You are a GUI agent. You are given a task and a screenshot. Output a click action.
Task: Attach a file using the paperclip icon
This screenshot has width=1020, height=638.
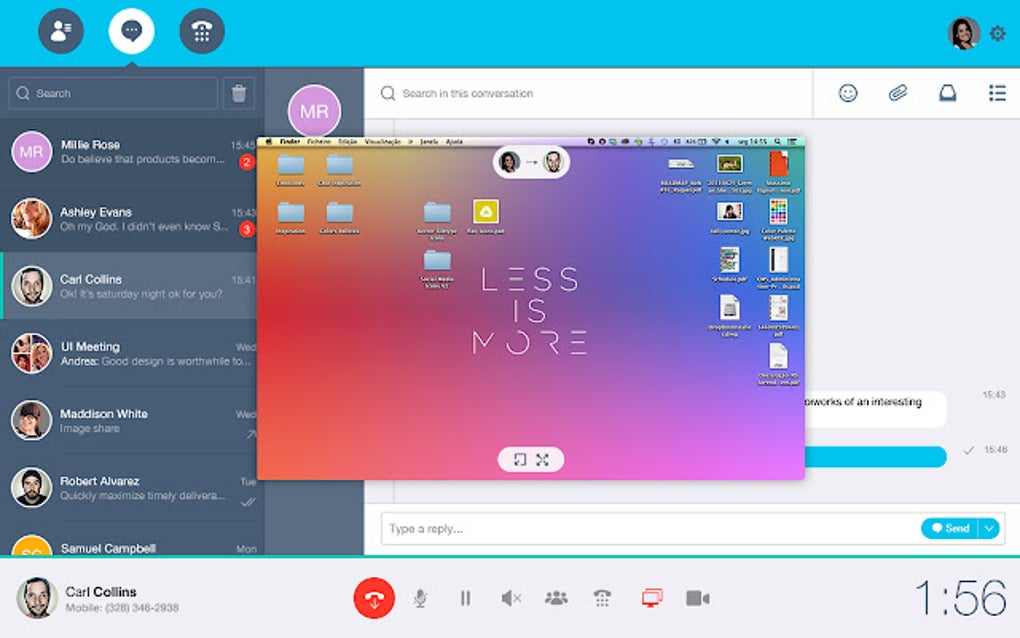point(897,93)
